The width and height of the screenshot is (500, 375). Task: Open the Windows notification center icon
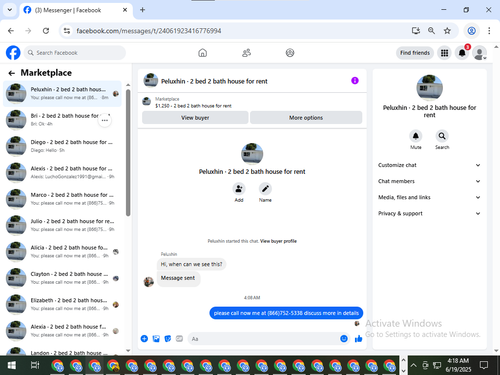click(x=484, y=366)
